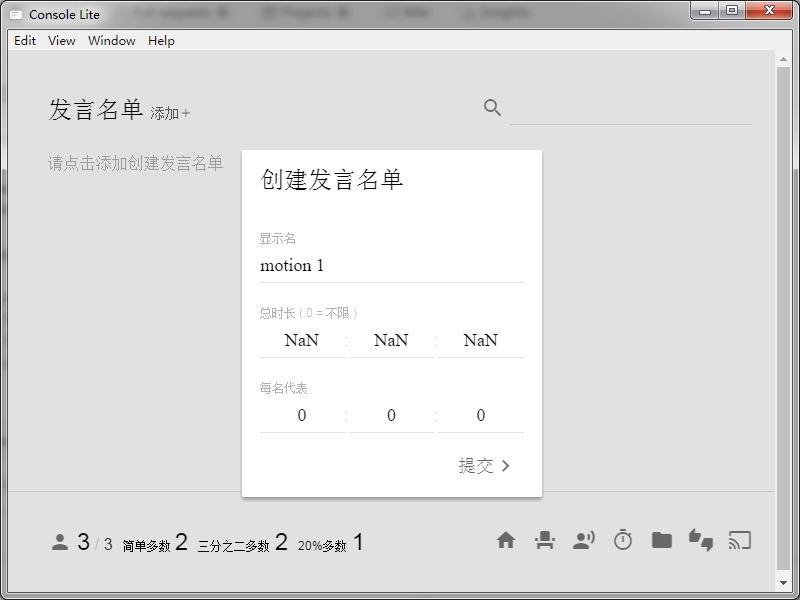Image resolution: width=800 pixels, height=600 pixels.
Task: Open the folder/files icon
Action: pos(662,540)
